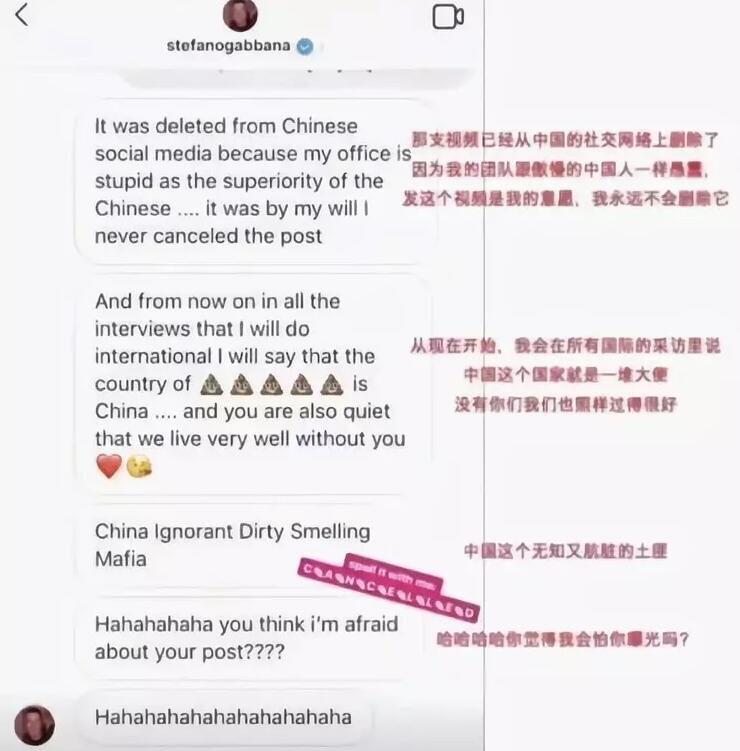
Task: Tap Chinese caption beside Mafia message
Action: click(x=565, y=551)
